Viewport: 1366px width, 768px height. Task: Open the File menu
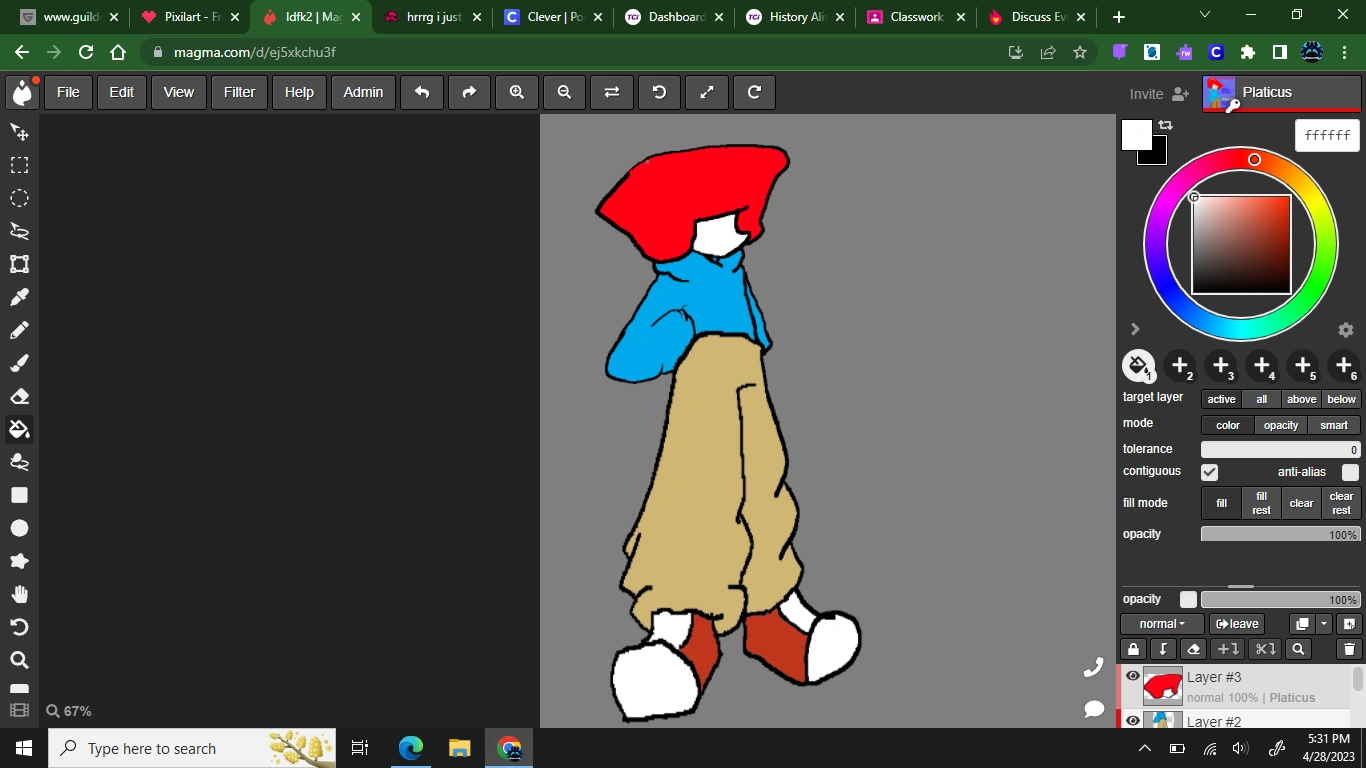pyautogui.click(x=68, y=92)
